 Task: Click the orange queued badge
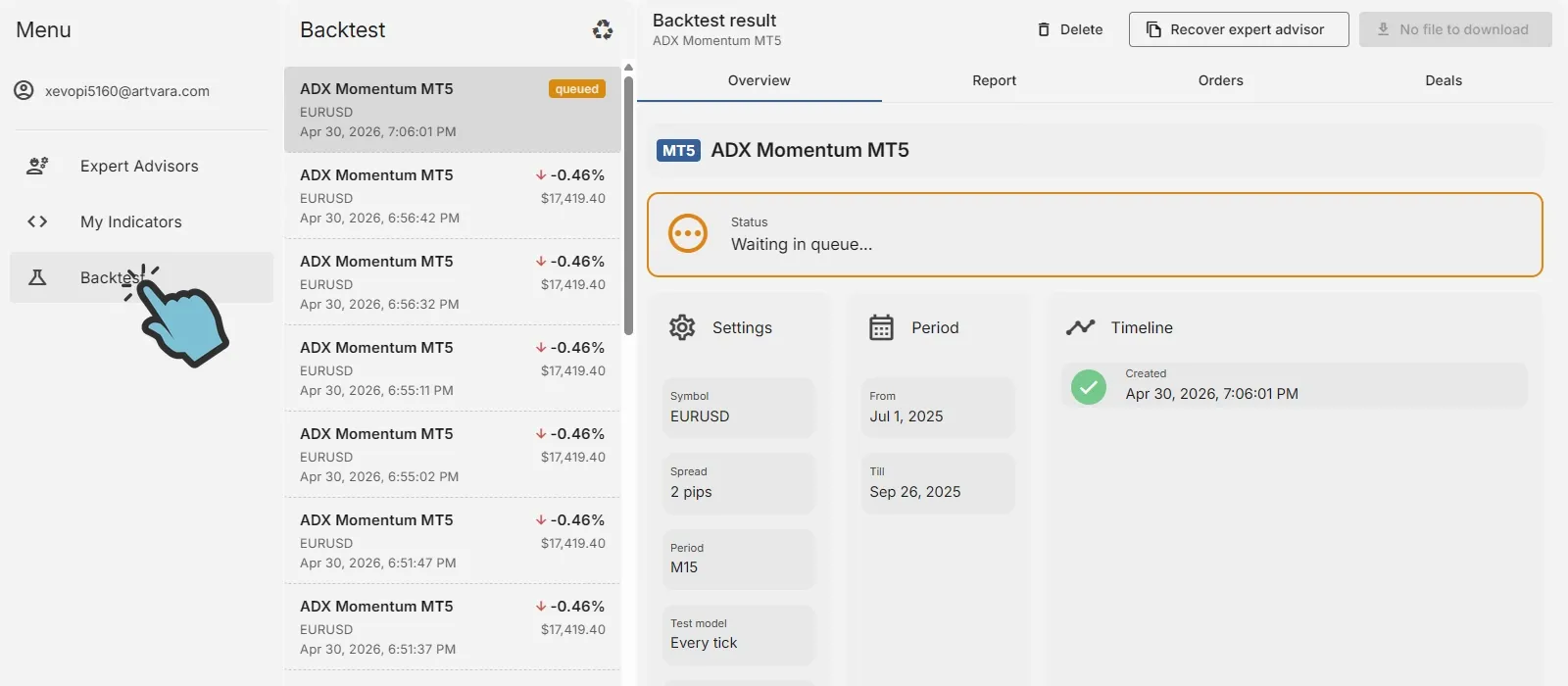tap(577, 89)
